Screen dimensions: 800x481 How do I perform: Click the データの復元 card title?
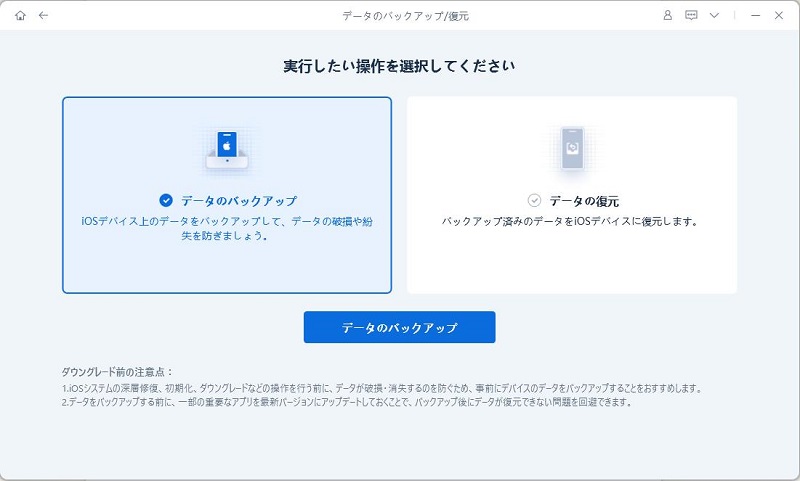pyautogui.click(x=584, y=201)
